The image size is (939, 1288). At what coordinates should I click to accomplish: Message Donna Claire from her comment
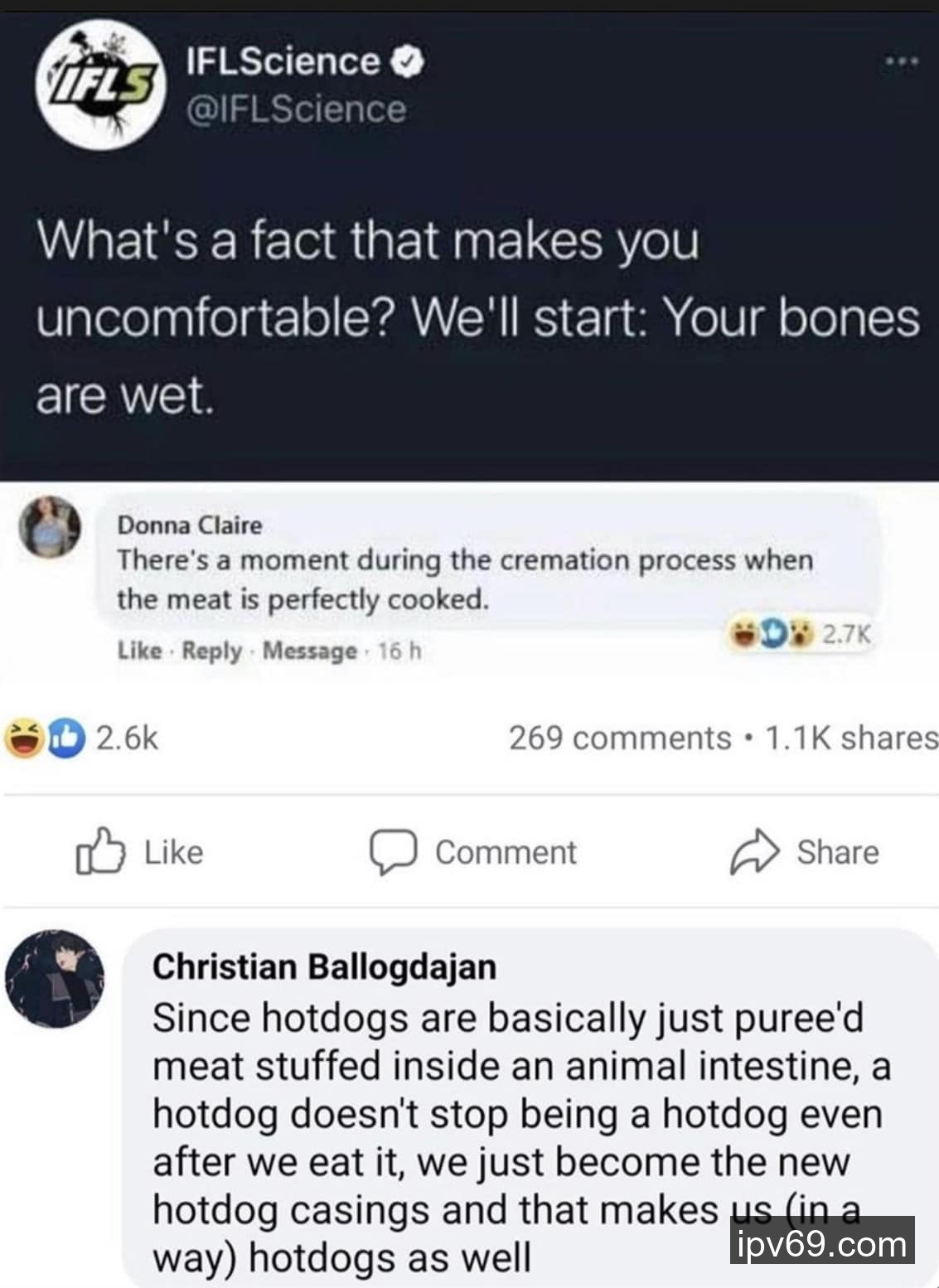(309, 651)
